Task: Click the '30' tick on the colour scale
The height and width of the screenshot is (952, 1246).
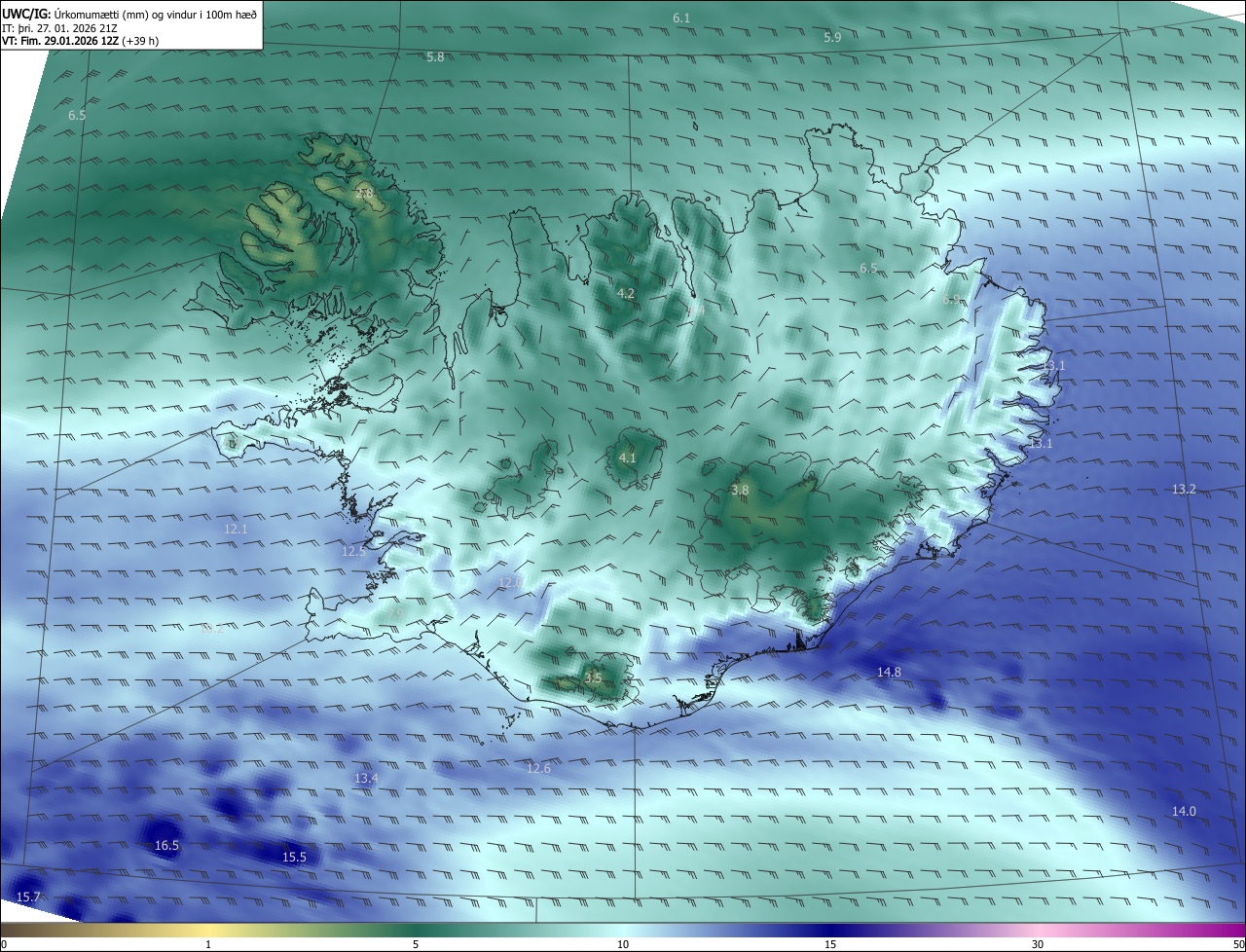Action: pyautogui.click(x=1038, y=945)
